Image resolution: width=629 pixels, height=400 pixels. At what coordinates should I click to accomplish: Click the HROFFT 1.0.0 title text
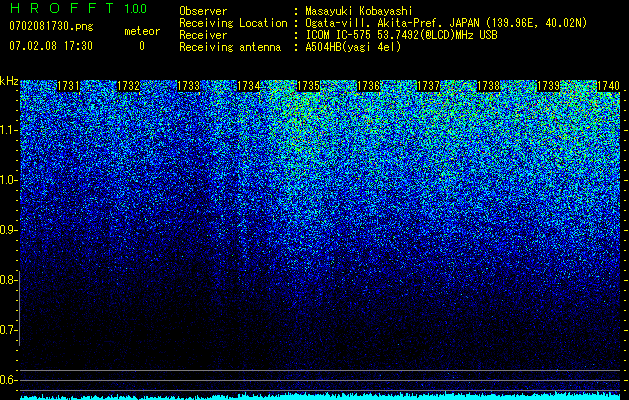(78, 8)
